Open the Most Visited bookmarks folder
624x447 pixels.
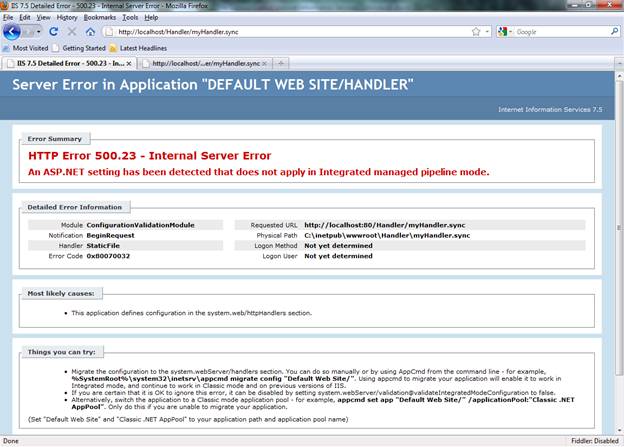point(26,48)
